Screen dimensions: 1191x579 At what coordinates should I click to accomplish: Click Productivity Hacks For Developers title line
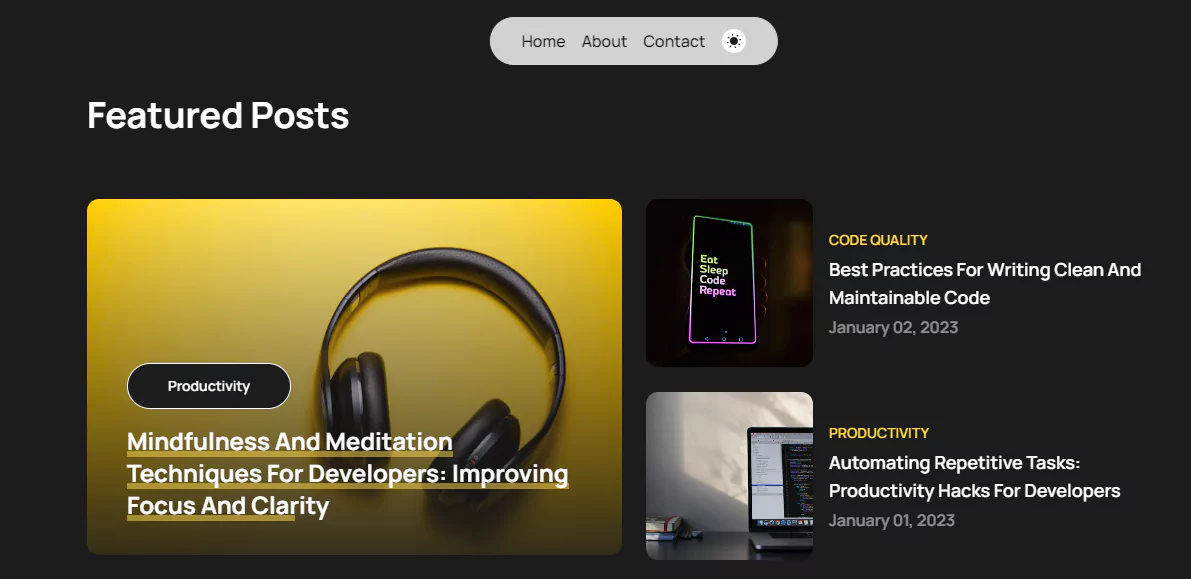[x=974, y=491]
